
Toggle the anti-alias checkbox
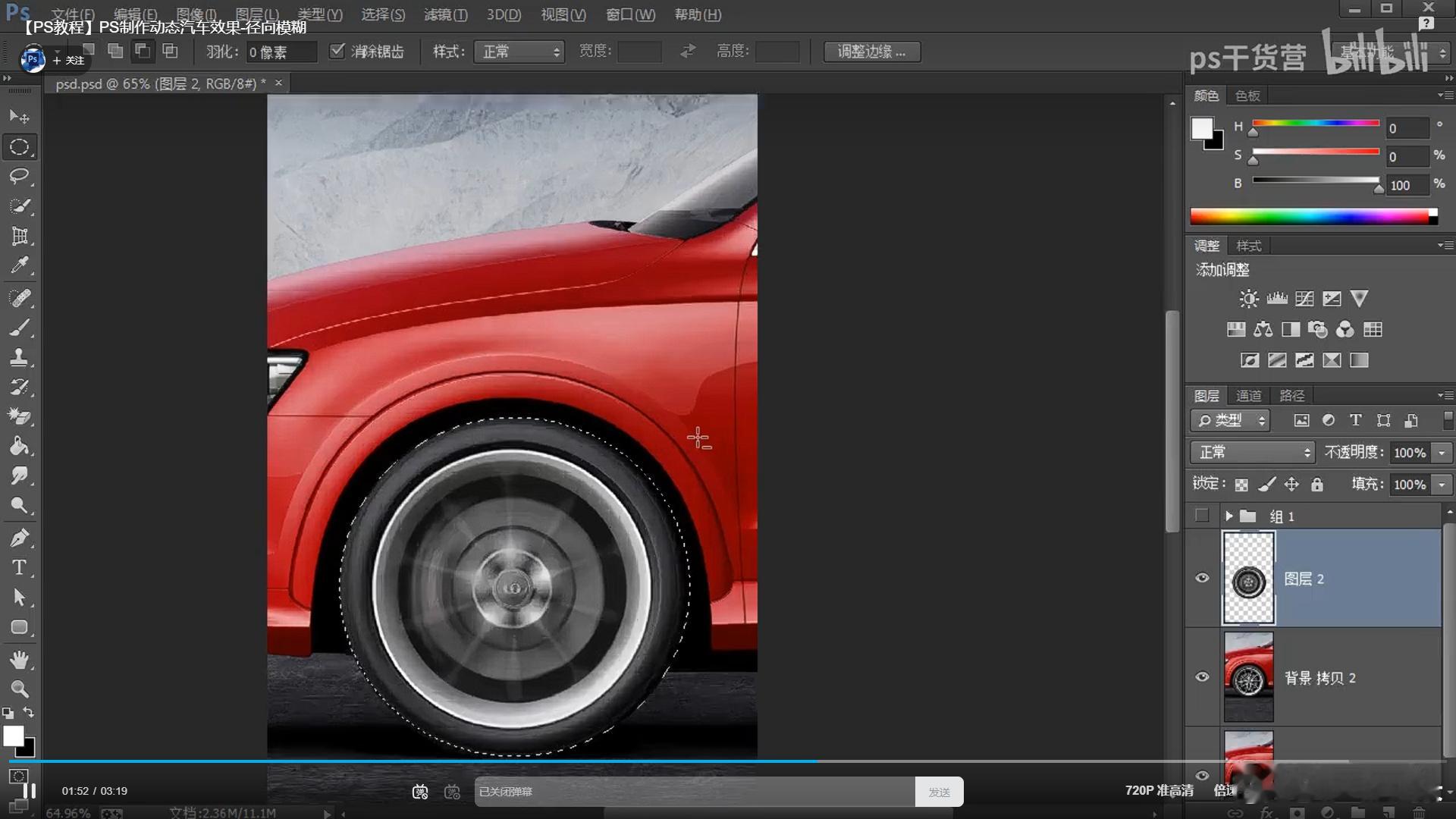click(x=337, y=51)
